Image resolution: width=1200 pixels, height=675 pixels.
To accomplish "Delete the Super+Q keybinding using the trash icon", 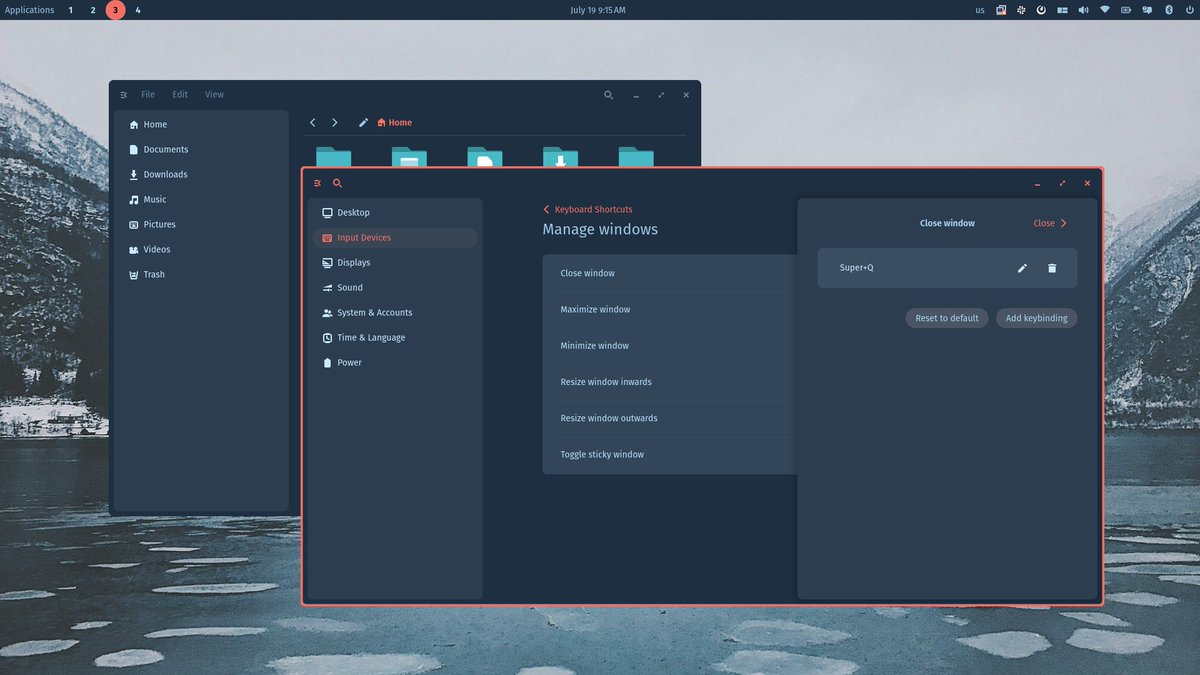I will (1051, 268).
